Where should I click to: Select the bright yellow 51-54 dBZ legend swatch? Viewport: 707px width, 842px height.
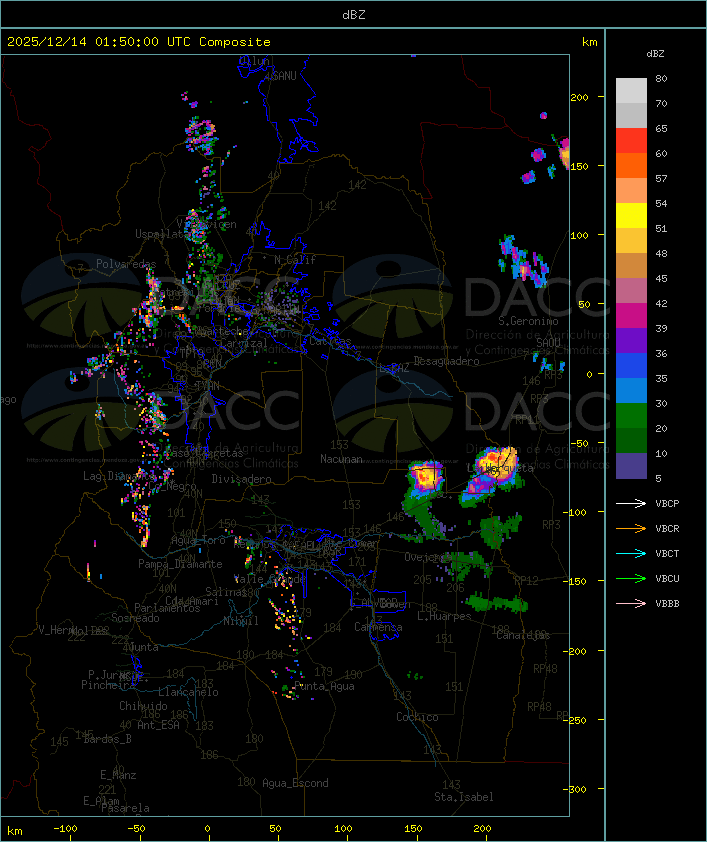[631, 216]
